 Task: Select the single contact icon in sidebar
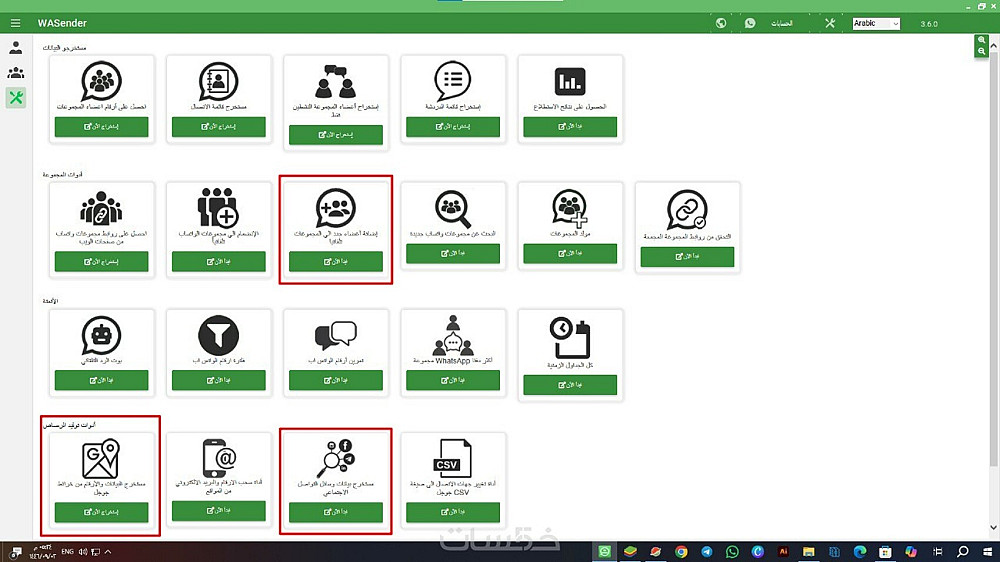[x=16, y=47]
